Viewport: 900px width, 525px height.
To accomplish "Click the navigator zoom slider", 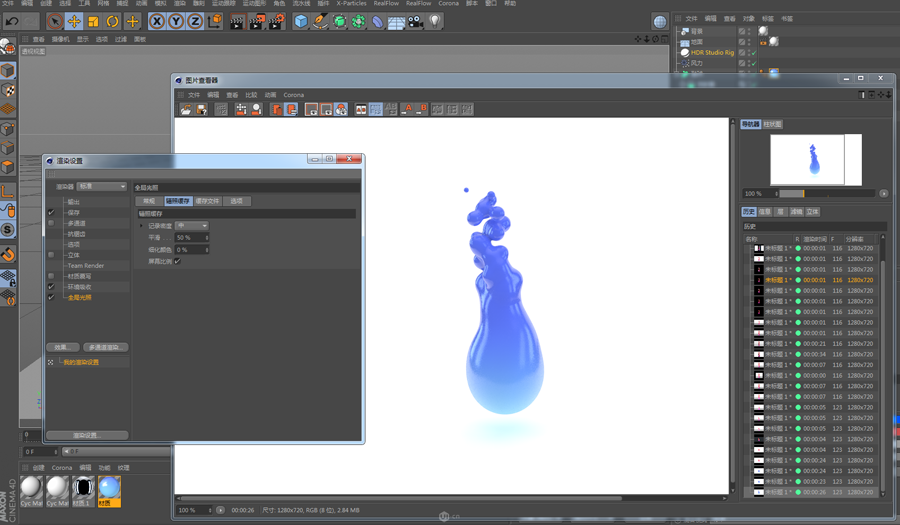I will click(827, 193).
